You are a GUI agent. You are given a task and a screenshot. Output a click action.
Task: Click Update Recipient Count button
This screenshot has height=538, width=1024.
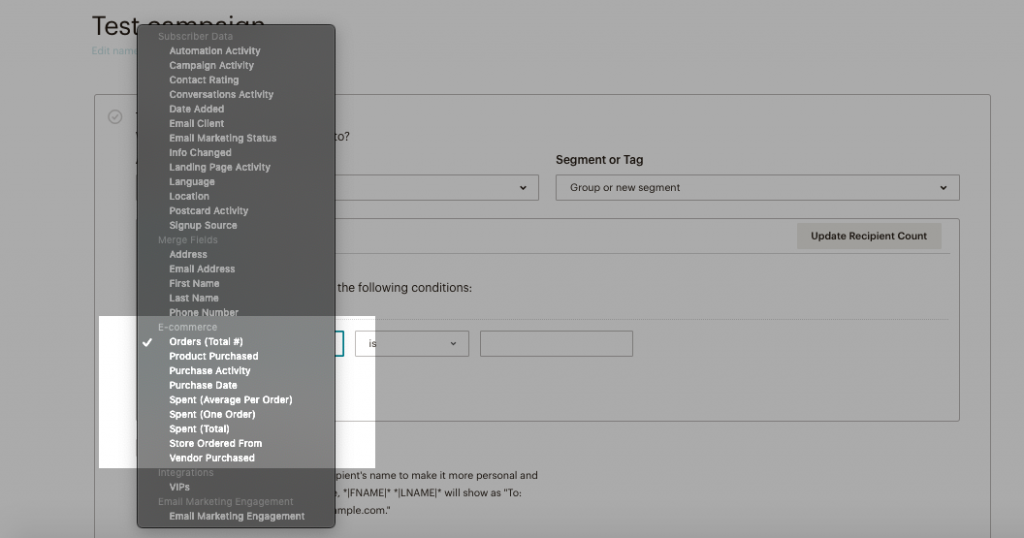869,236
